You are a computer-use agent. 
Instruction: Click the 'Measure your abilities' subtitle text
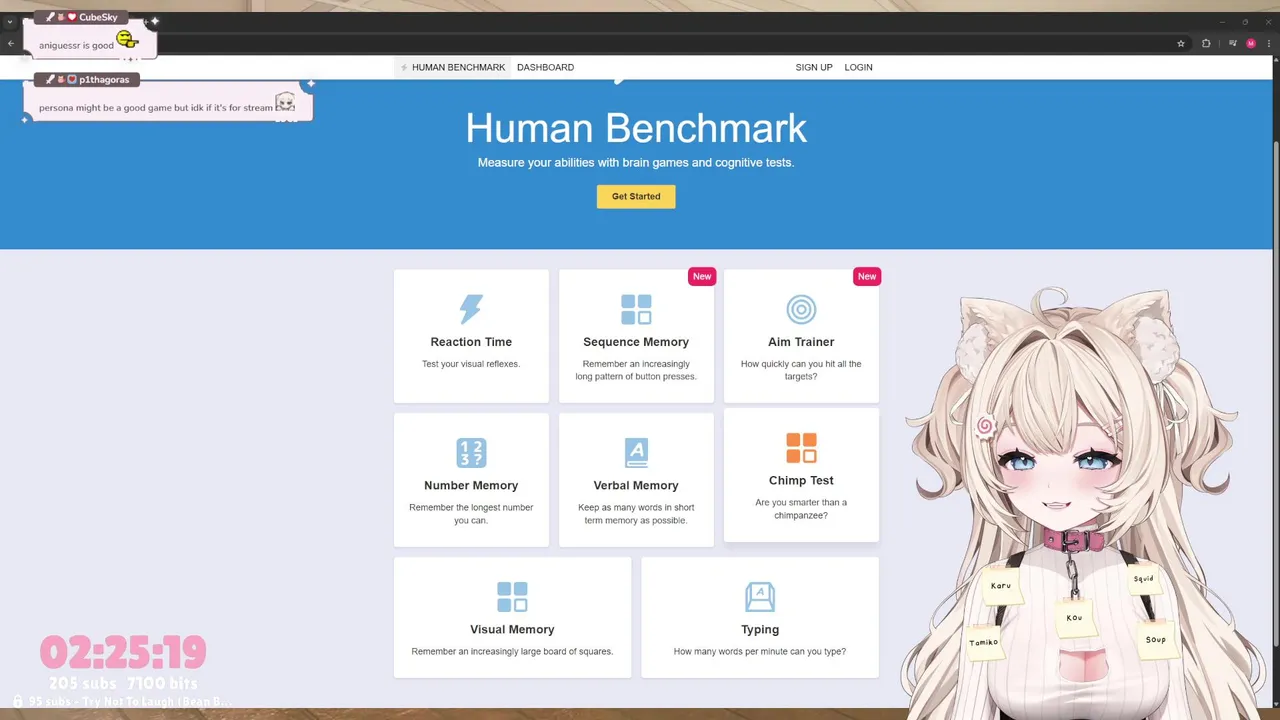pos(636,162)
